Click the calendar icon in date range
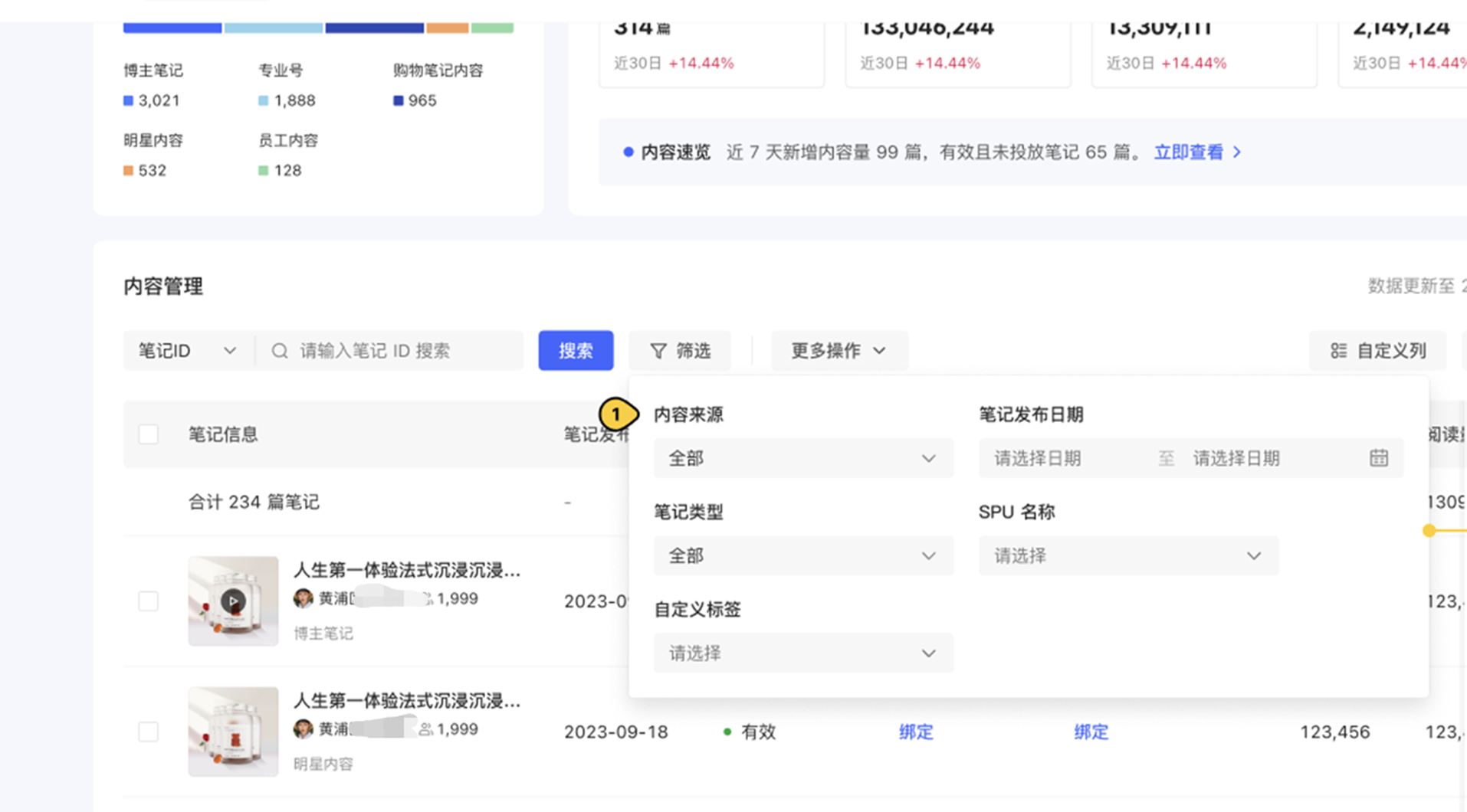 (x=1379, y=458)
